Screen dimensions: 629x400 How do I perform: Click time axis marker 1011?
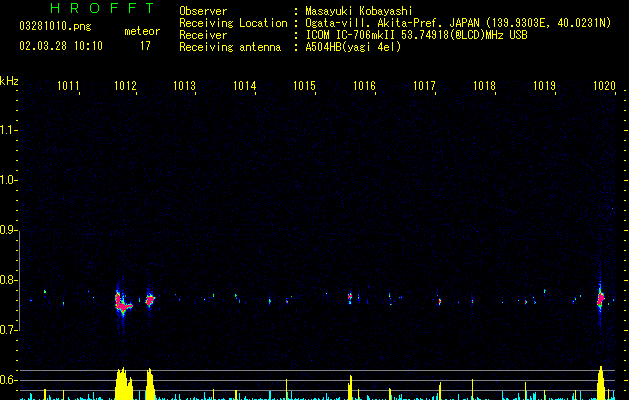click(x=68, y=86)
